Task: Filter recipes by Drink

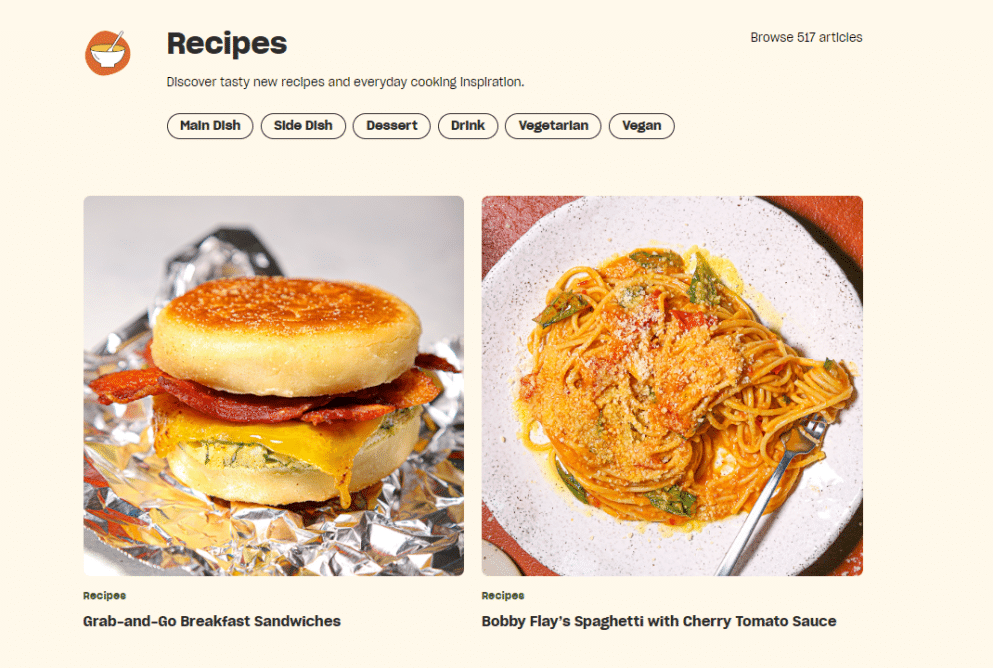Action: pyautogui.click(x=468, y=125)
